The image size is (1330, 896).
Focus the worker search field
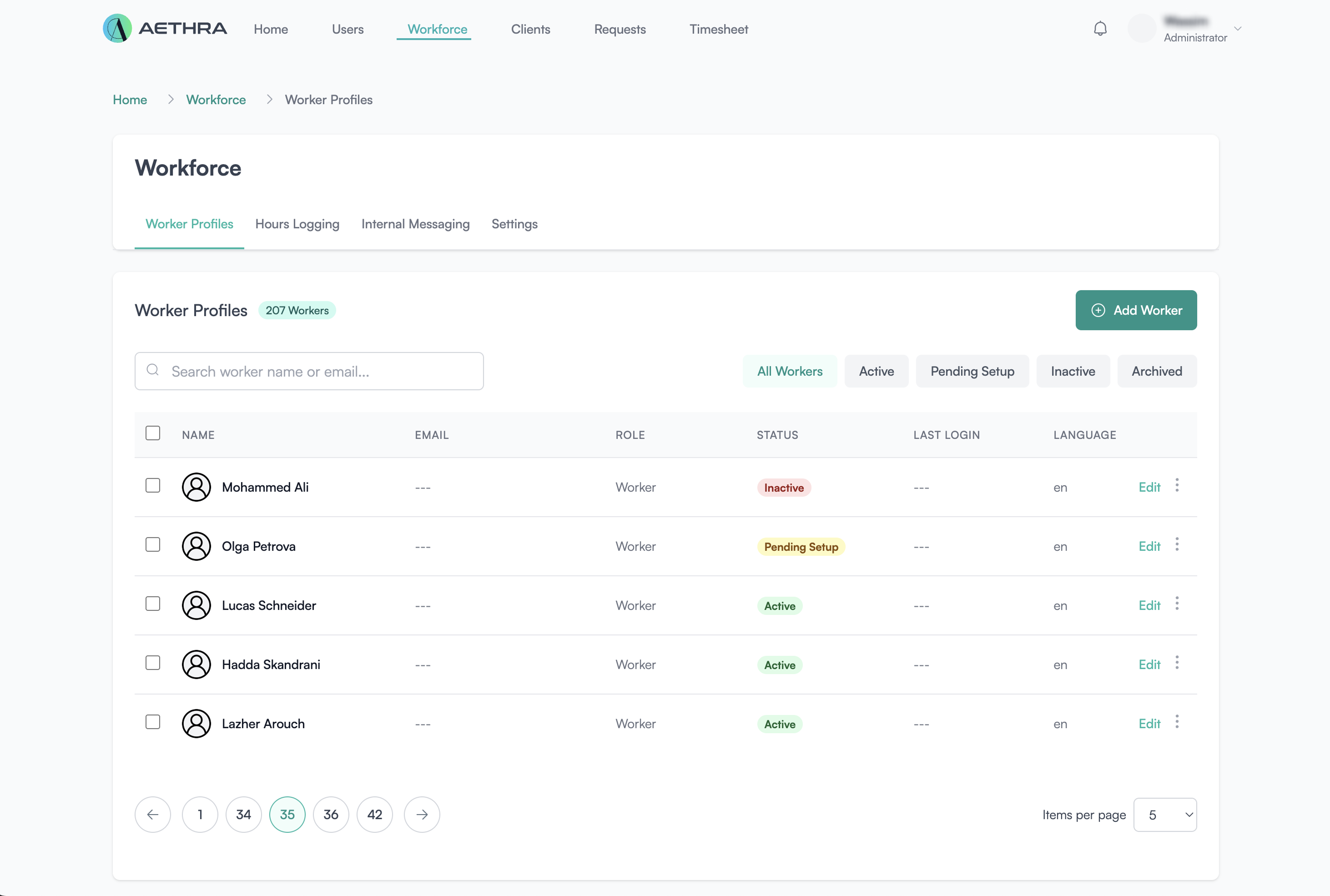pos(309,372)
